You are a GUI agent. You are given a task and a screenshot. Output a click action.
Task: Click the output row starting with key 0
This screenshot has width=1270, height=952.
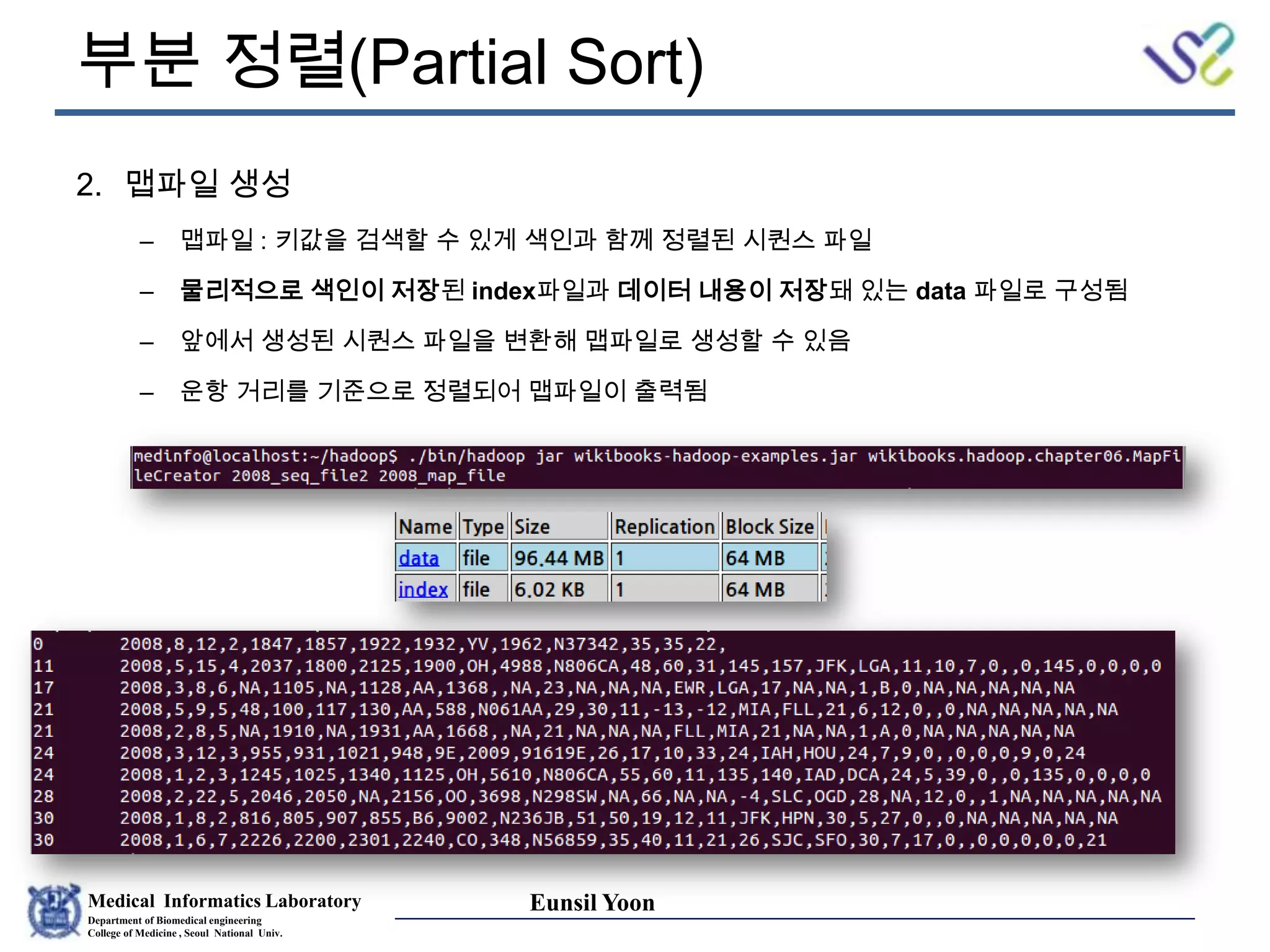(x=379, y=645)
